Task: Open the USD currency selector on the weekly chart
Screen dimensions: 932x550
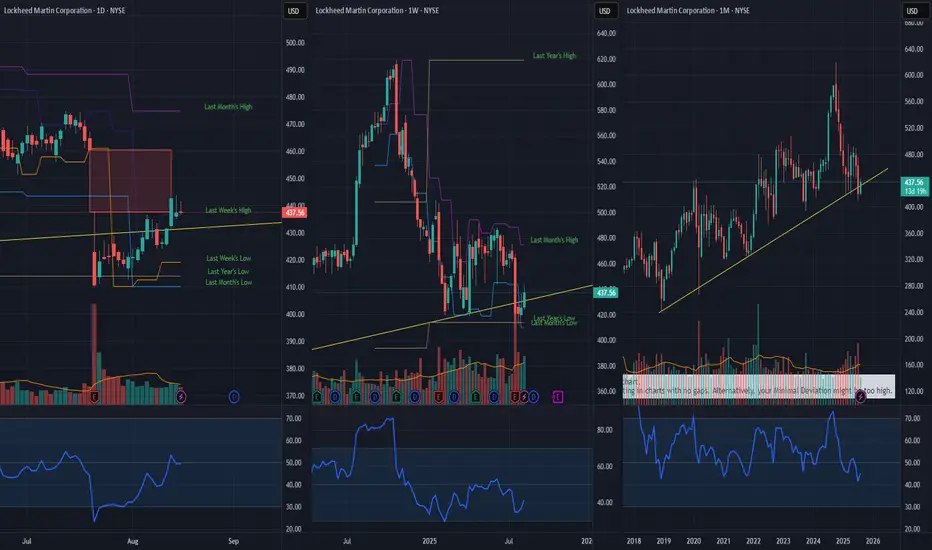Action: 604,11
